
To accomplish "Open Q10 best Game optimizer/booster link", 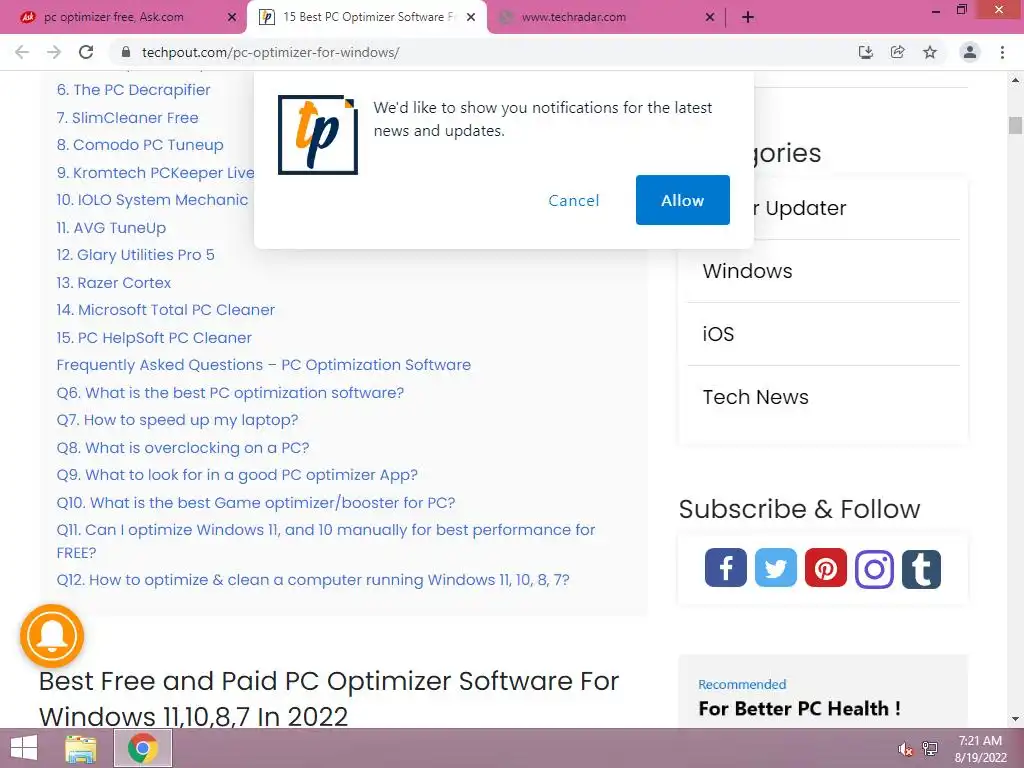I will (x=256, y=502).
